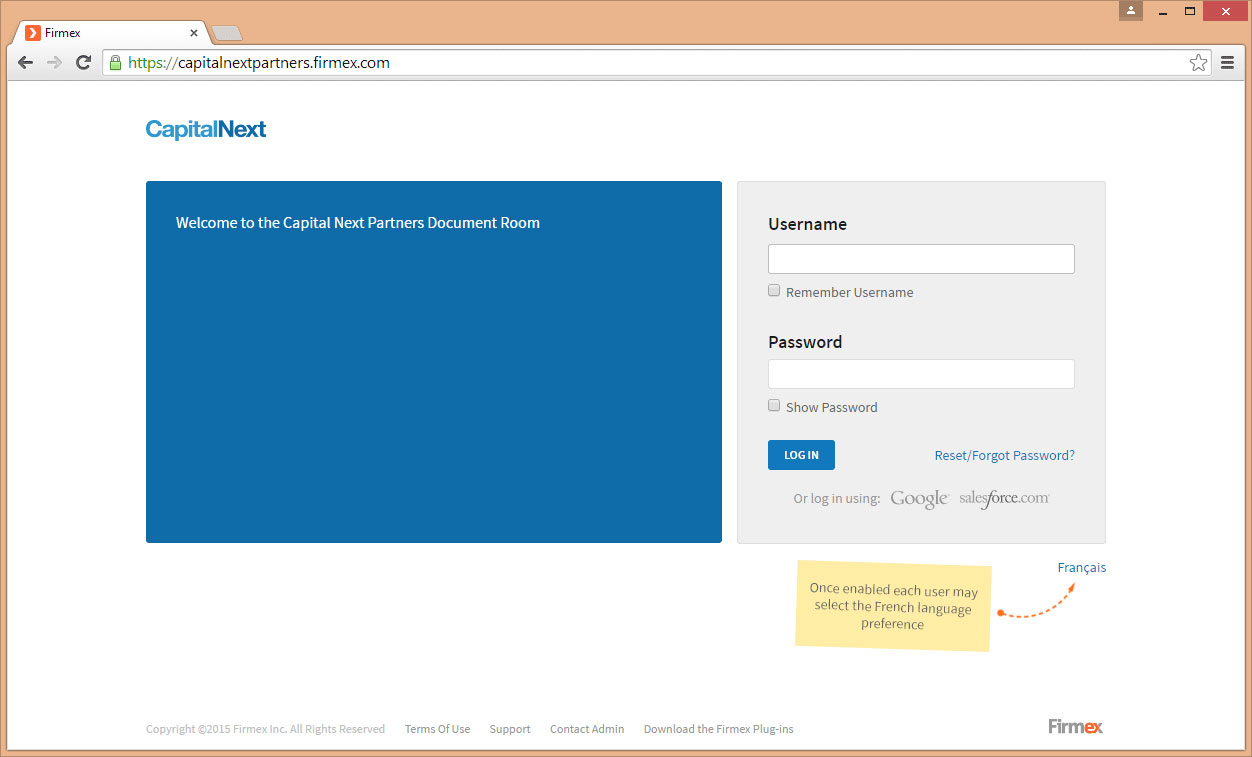
Task: Focus the Password input field
Action: pyautogui.click(x=921, y=374)
